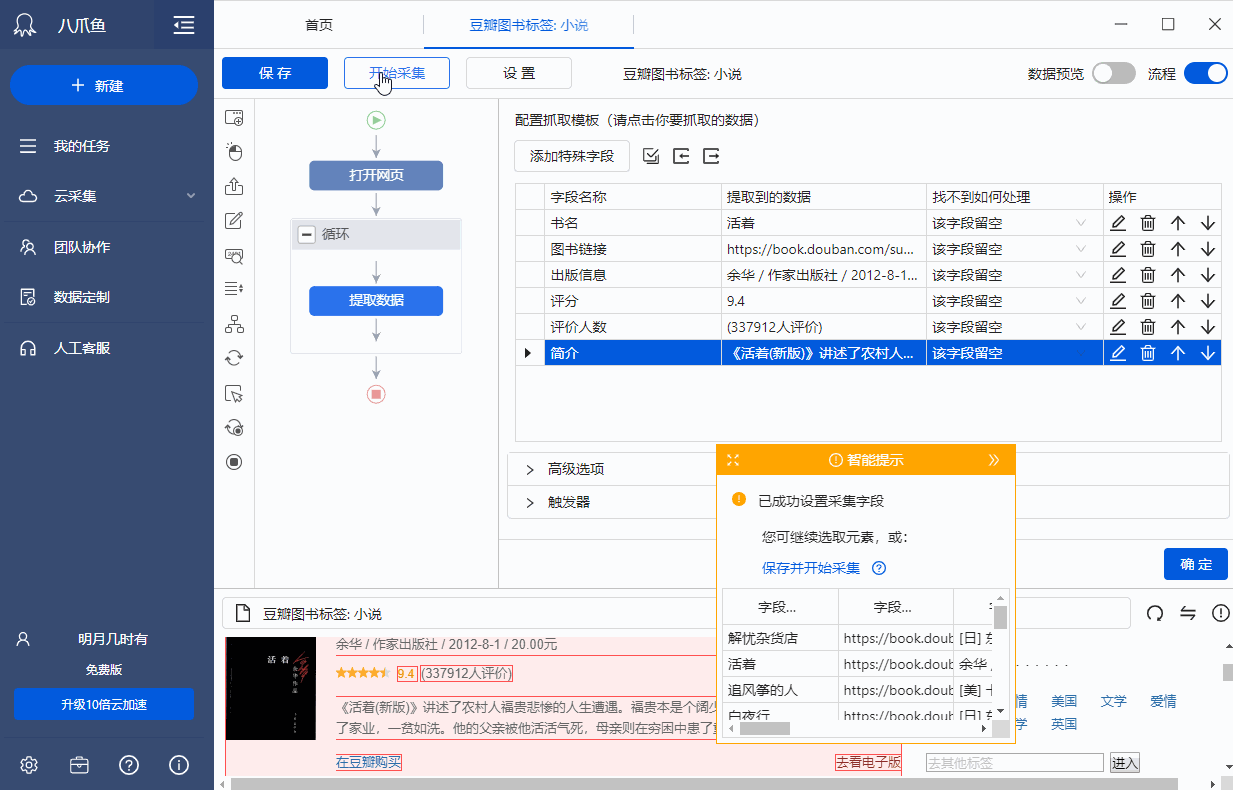Select the extract-data upload arrow tool icon
1233x790 pixels.
[x=234, y=186]
